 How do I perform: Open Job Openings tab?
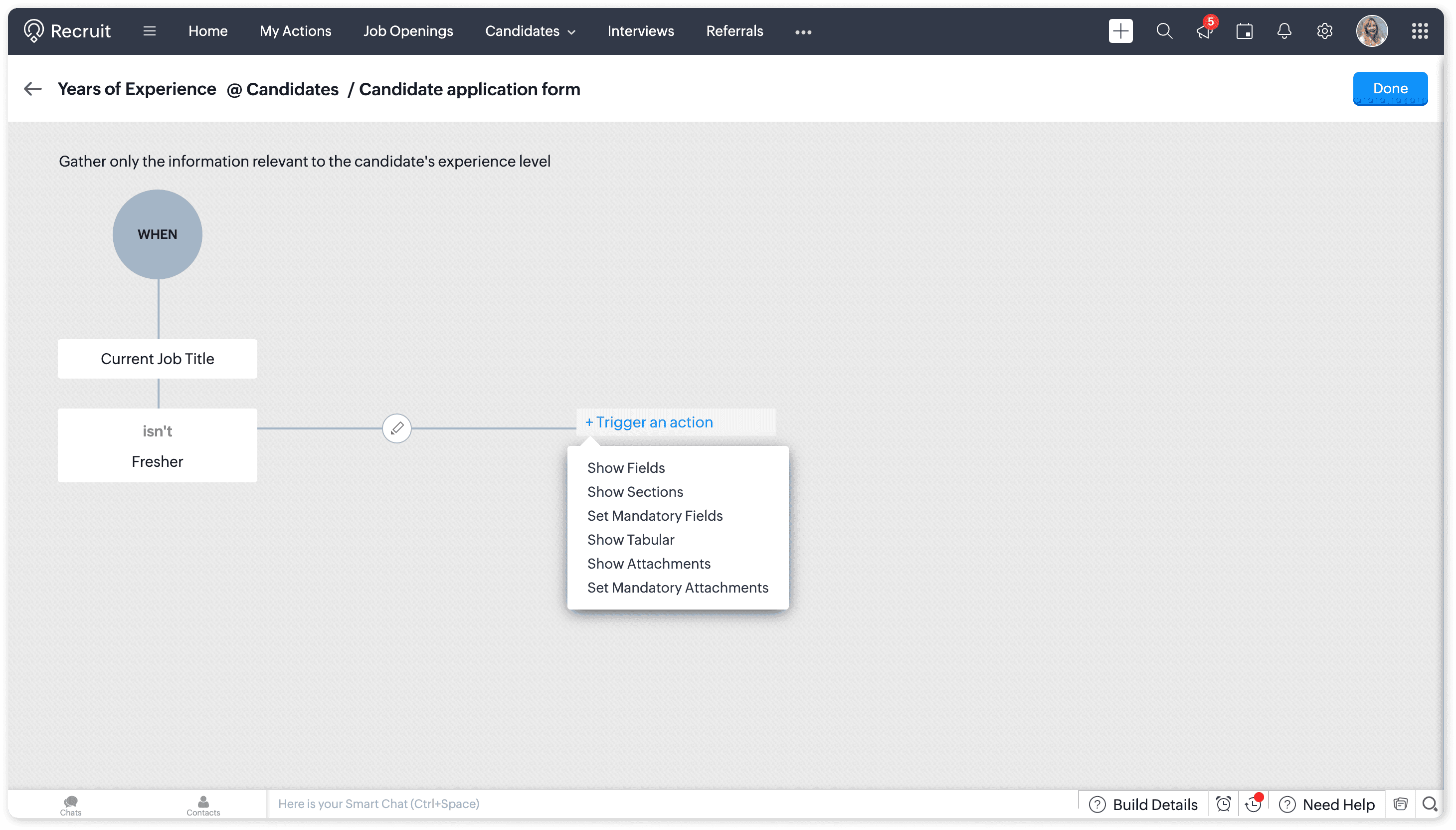pyautogui.click(x=408, y=31)
